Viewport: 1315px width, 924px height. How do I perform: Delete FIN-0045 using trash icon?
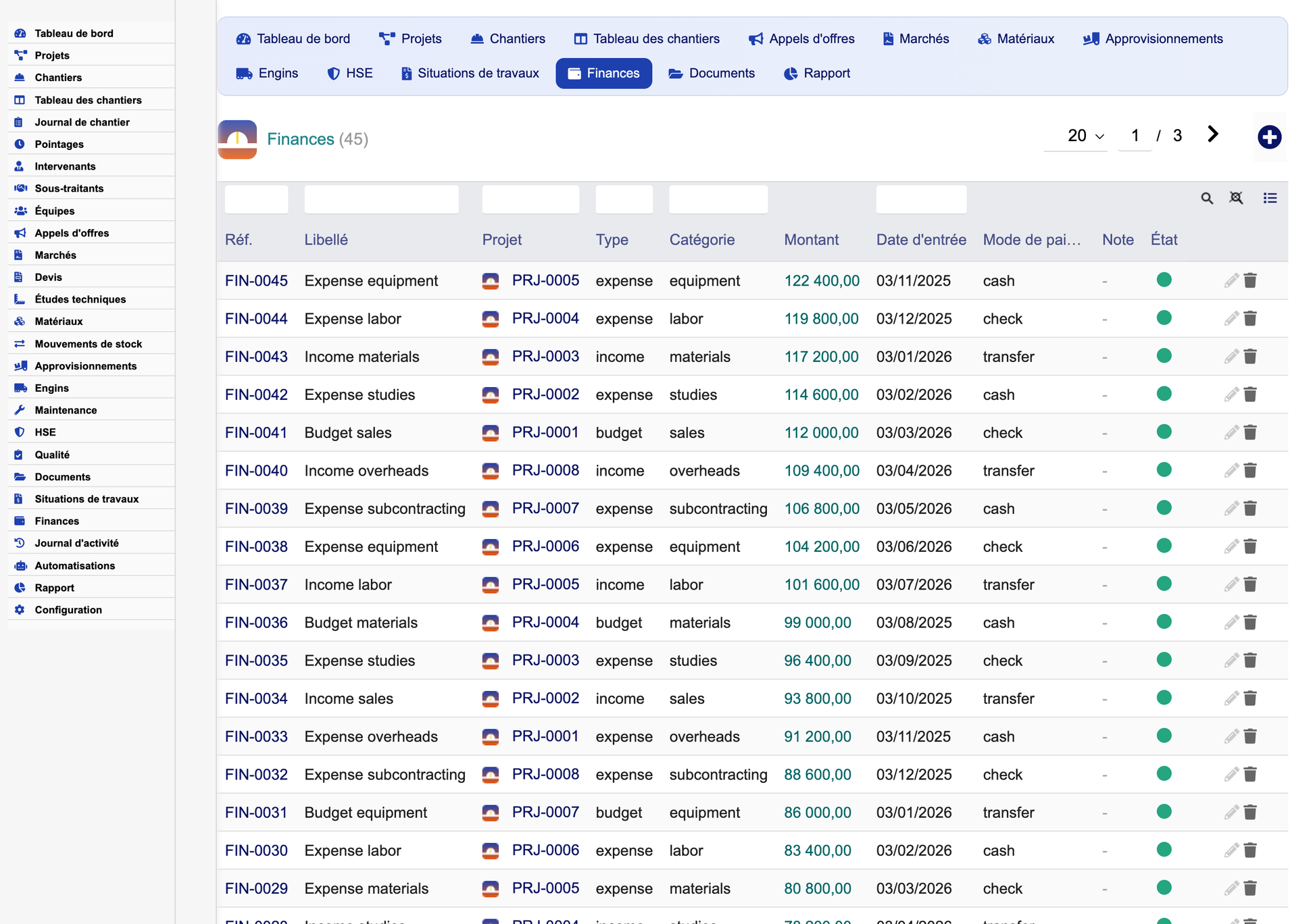click(x=1250, y=280)
